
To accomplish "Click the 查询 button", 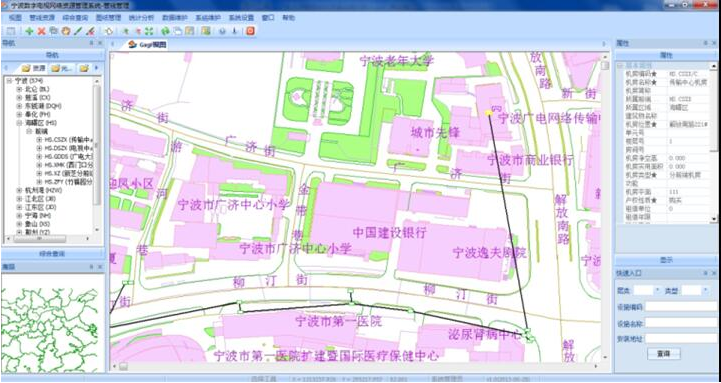I will pyautogui.click(x=664, y=354).
